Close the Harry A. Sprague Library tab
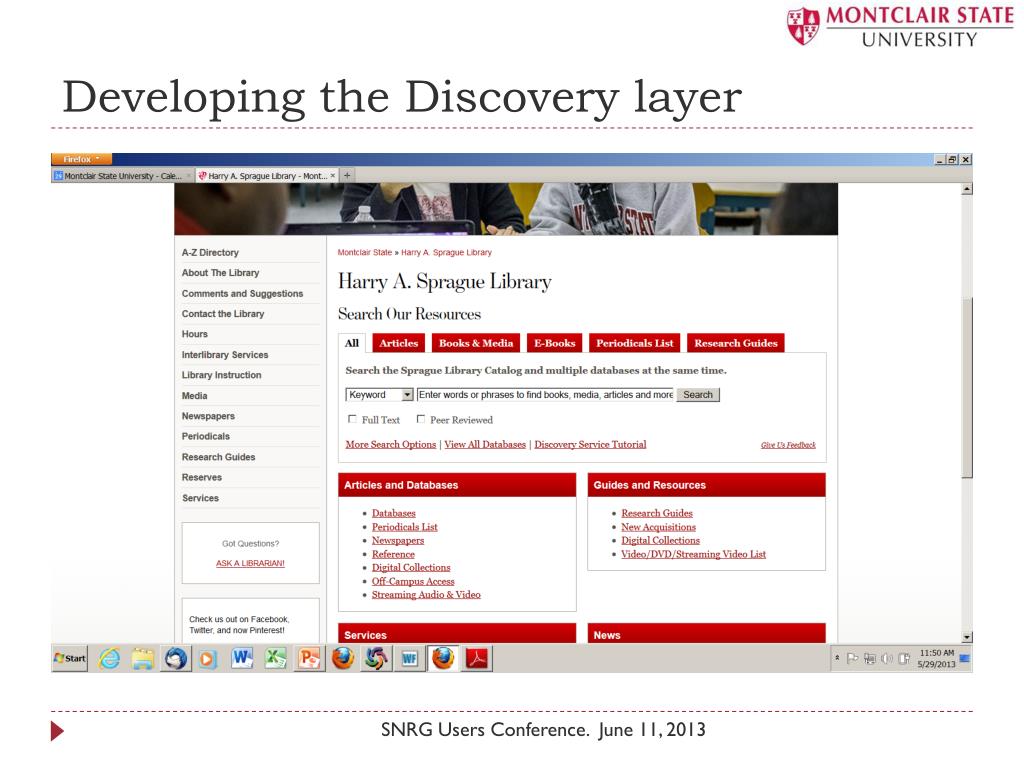Screen dimensions: 1024x768 pyautogui.click(x=333, y=176)
